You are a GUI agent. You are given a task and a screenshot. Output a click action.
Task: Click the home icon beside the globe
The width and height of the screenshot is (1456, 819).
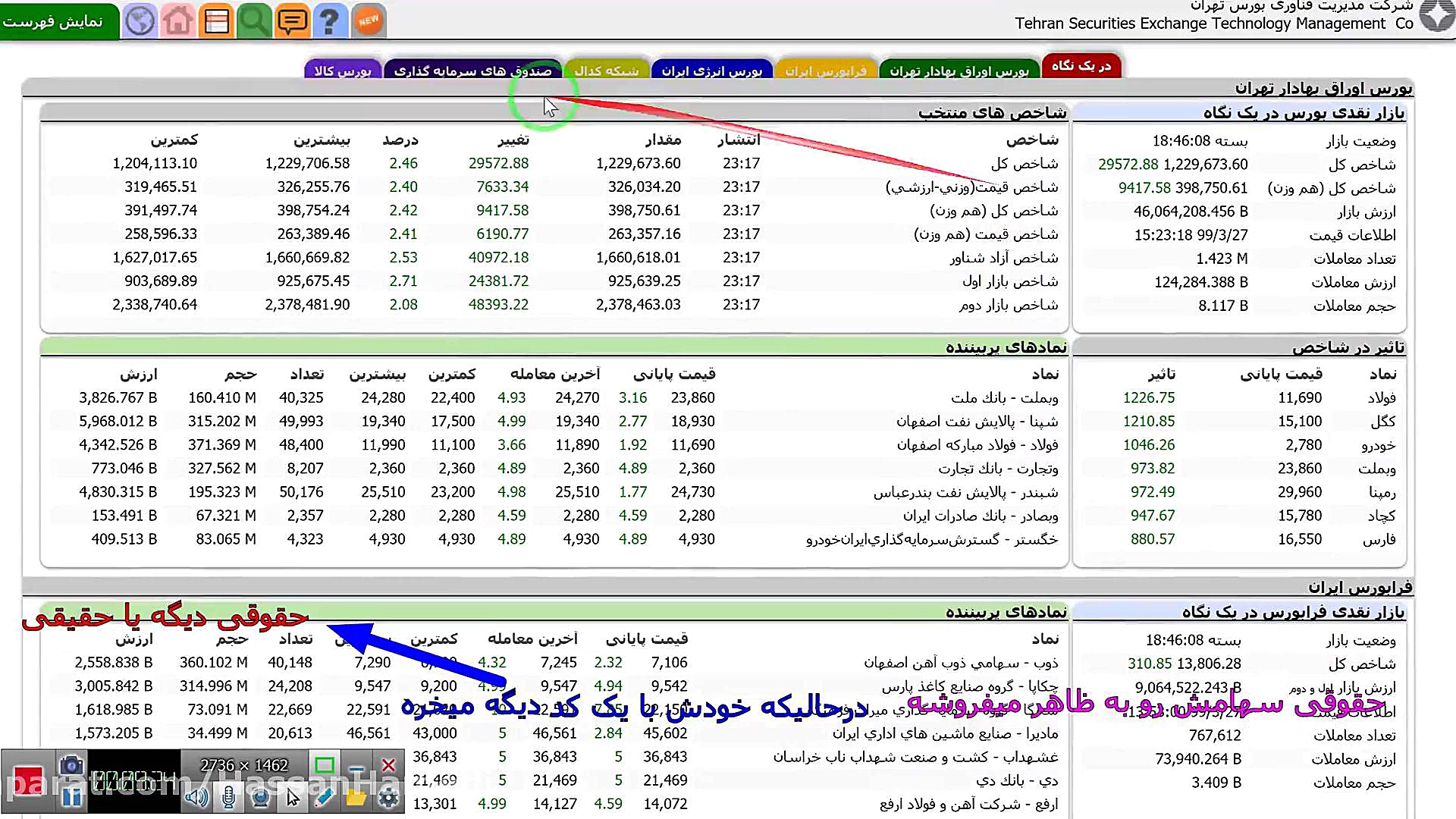(x=178, y=20)
